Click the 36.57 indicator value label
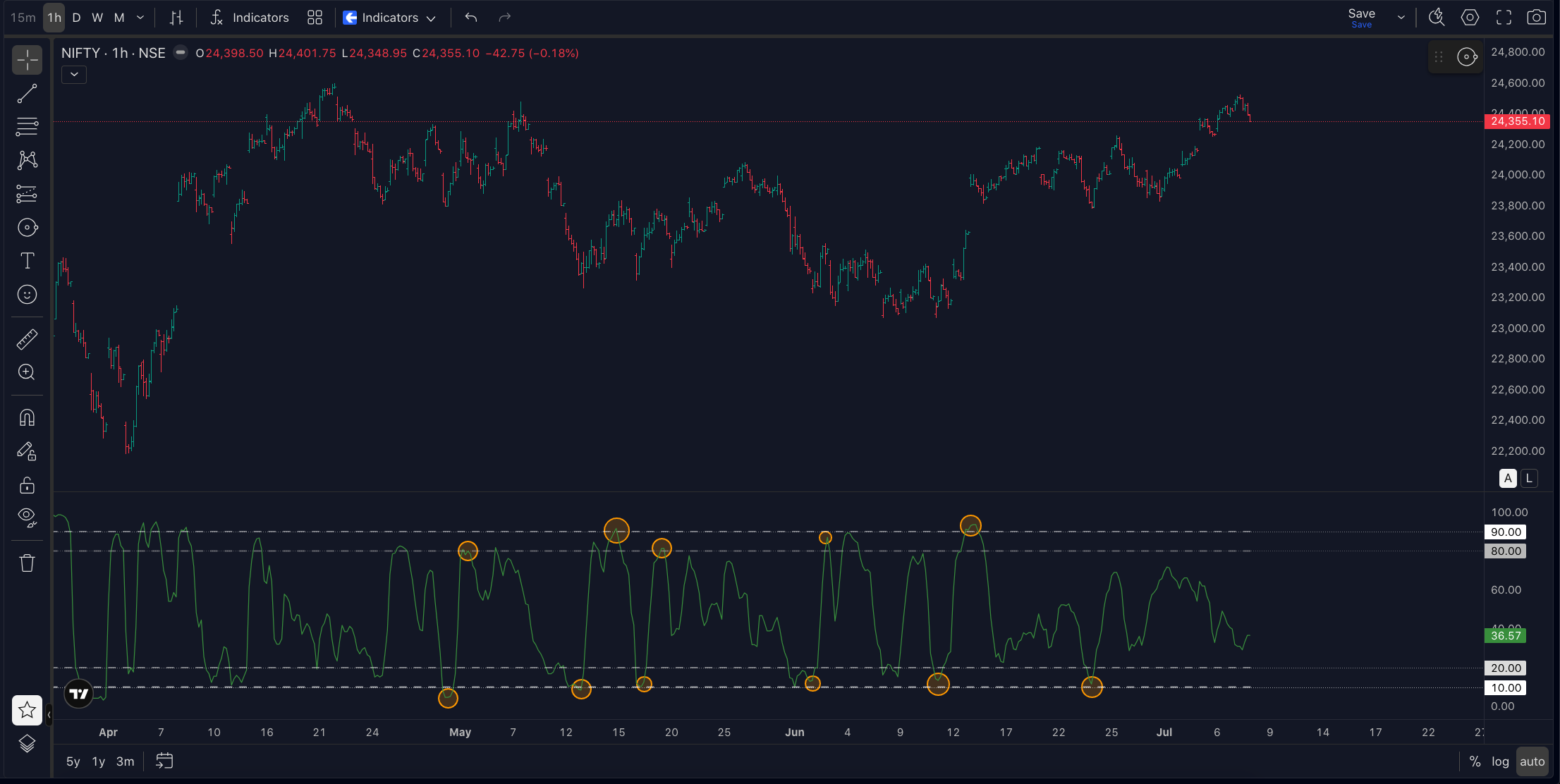The image size is (1560, 784). [1506, 636]
